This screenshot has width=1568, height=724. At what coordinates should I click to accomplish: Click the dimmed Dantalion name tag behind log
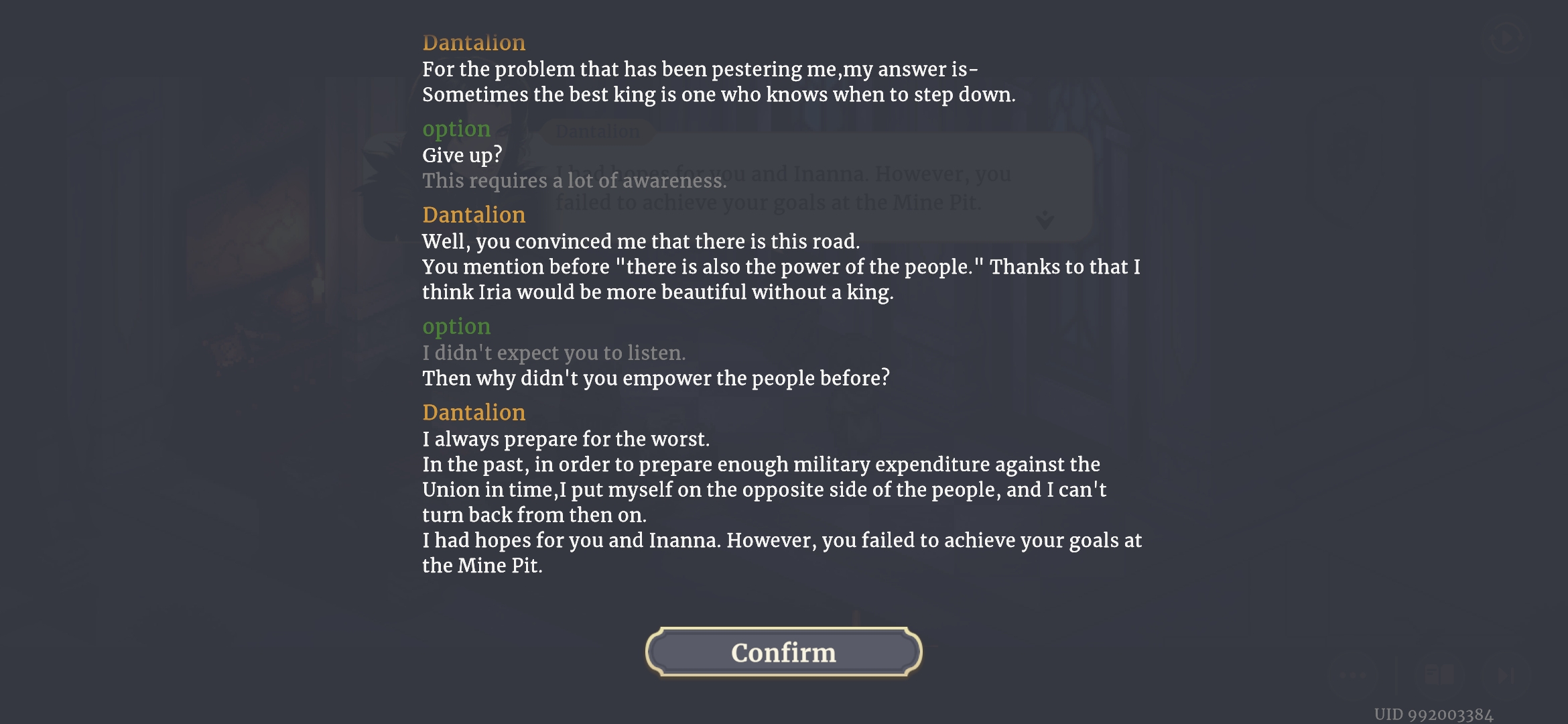point(598,132)
